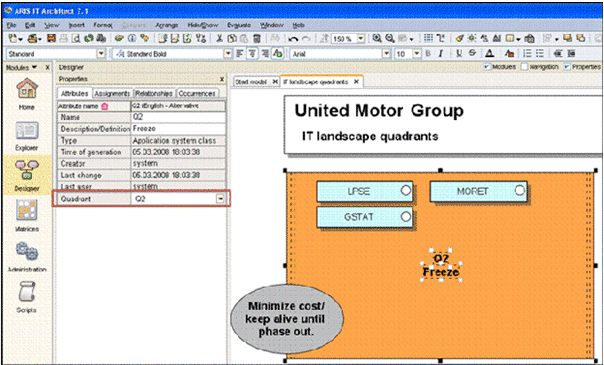
Task: Toggle the Properties checkbox
Action: [567, 67]
